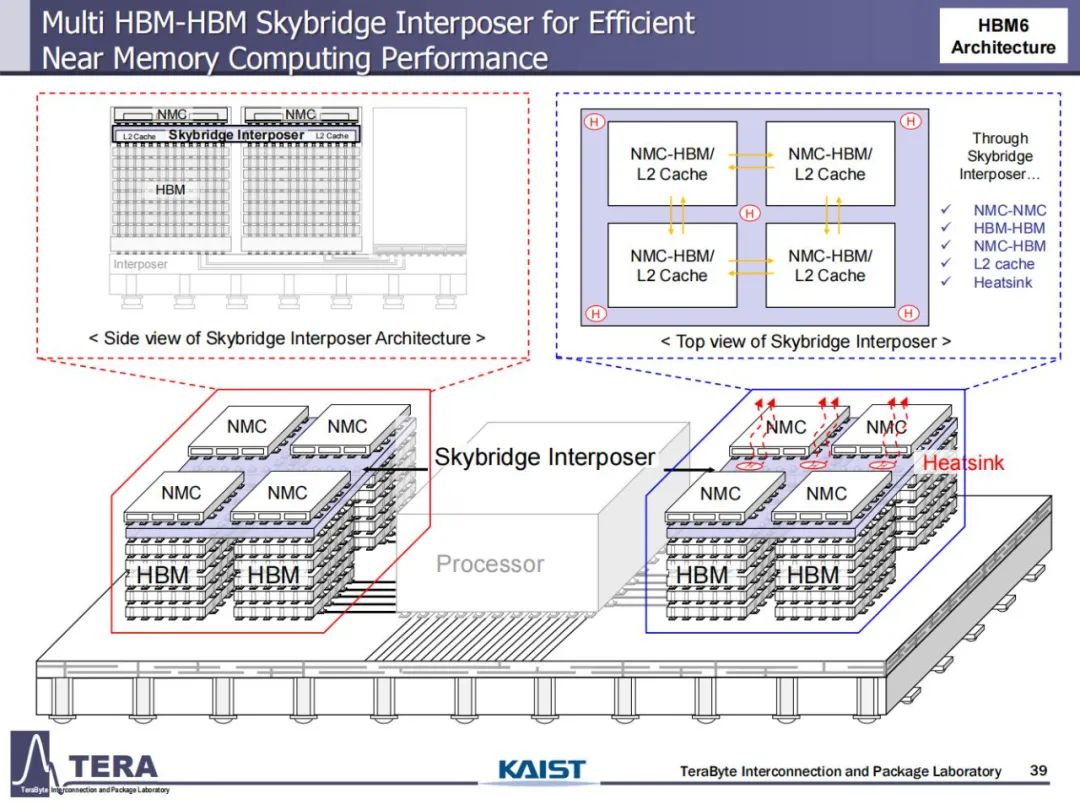Click the slide title starting 'Multi HBM-HBM Skybridge'
The height and width of the screenshot is (810, 1080).
coord(368,40)
